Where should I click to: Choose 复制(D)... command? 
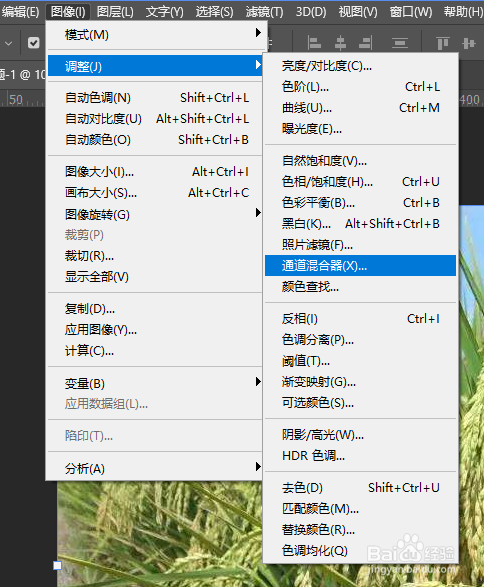[x=155, y=309]
